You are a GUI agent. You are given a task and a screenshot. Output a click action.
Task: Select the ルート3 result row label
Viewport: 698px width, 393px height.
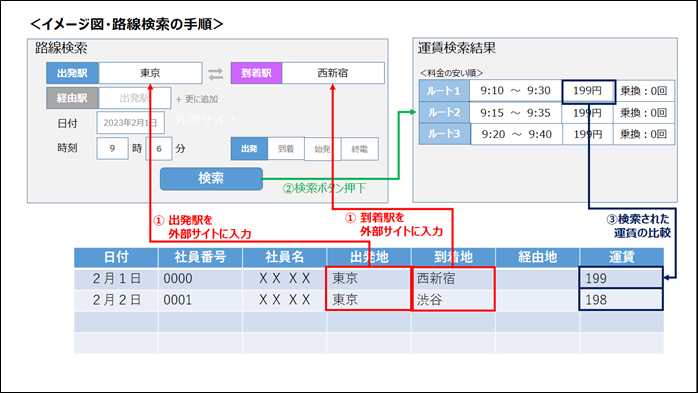[444, 134]
